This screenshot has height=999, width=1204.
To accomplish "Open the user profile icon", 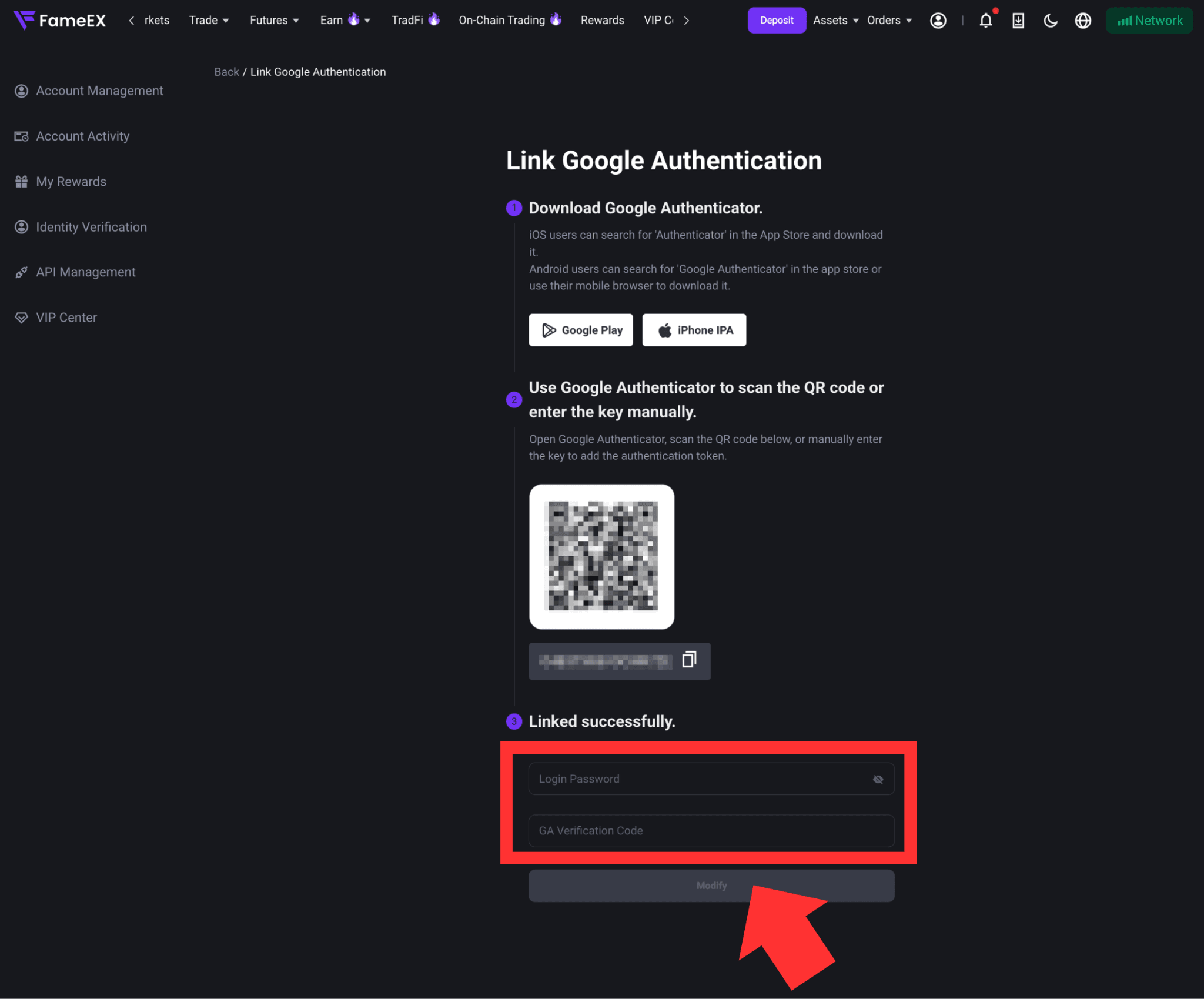I will 938,21.
